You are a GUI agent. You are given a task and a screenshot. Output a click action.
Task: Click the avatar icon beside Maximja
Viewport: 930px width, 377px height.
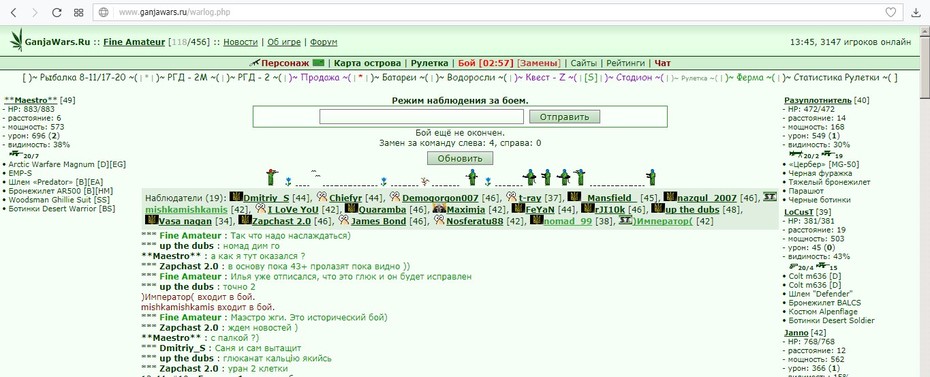click(439, 209)
